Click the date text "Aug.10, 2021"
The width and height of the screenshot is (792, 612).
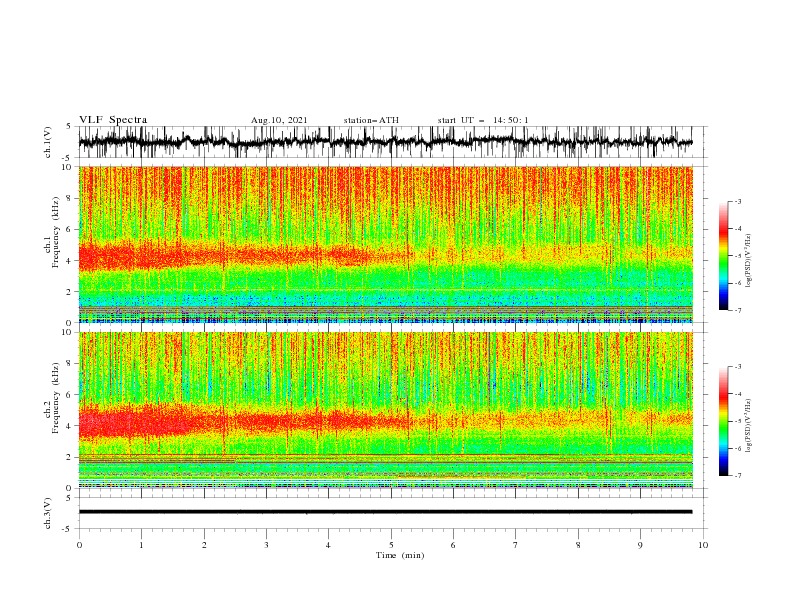pos(279,120)
